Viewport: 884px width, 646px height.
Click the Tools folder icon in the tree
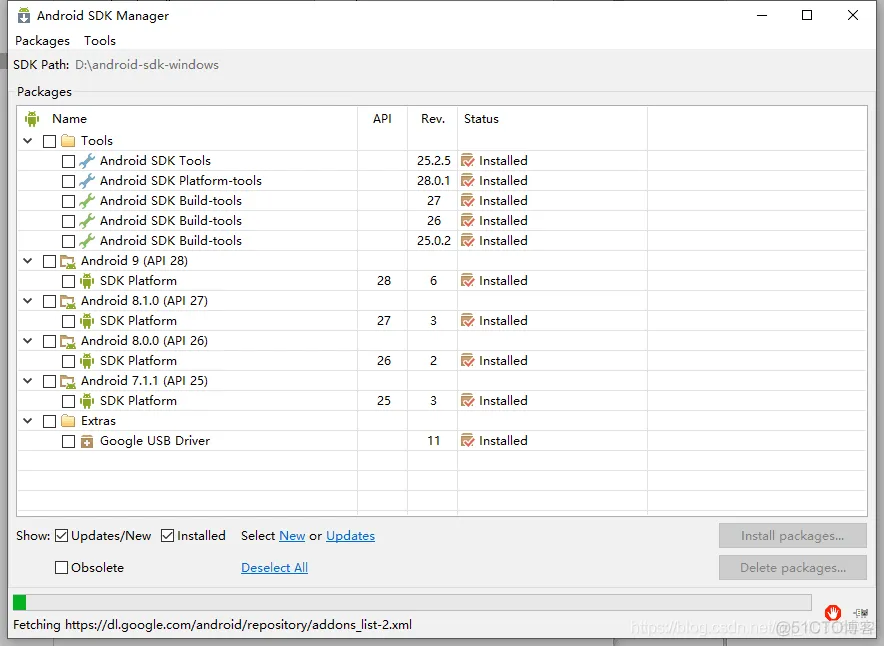68,141
